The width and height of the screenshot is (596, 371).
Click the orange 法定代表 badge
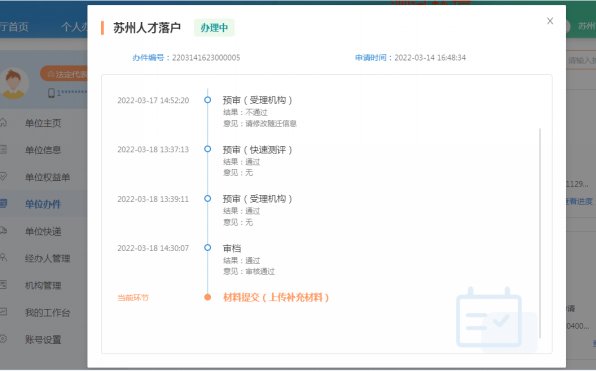point(64,74)
